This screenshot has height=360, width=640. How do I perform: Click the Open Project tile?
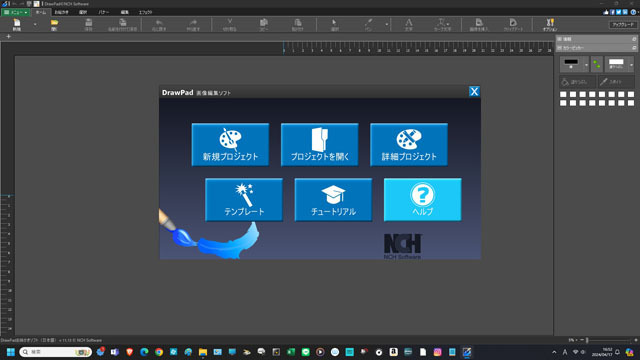point(320,144)
